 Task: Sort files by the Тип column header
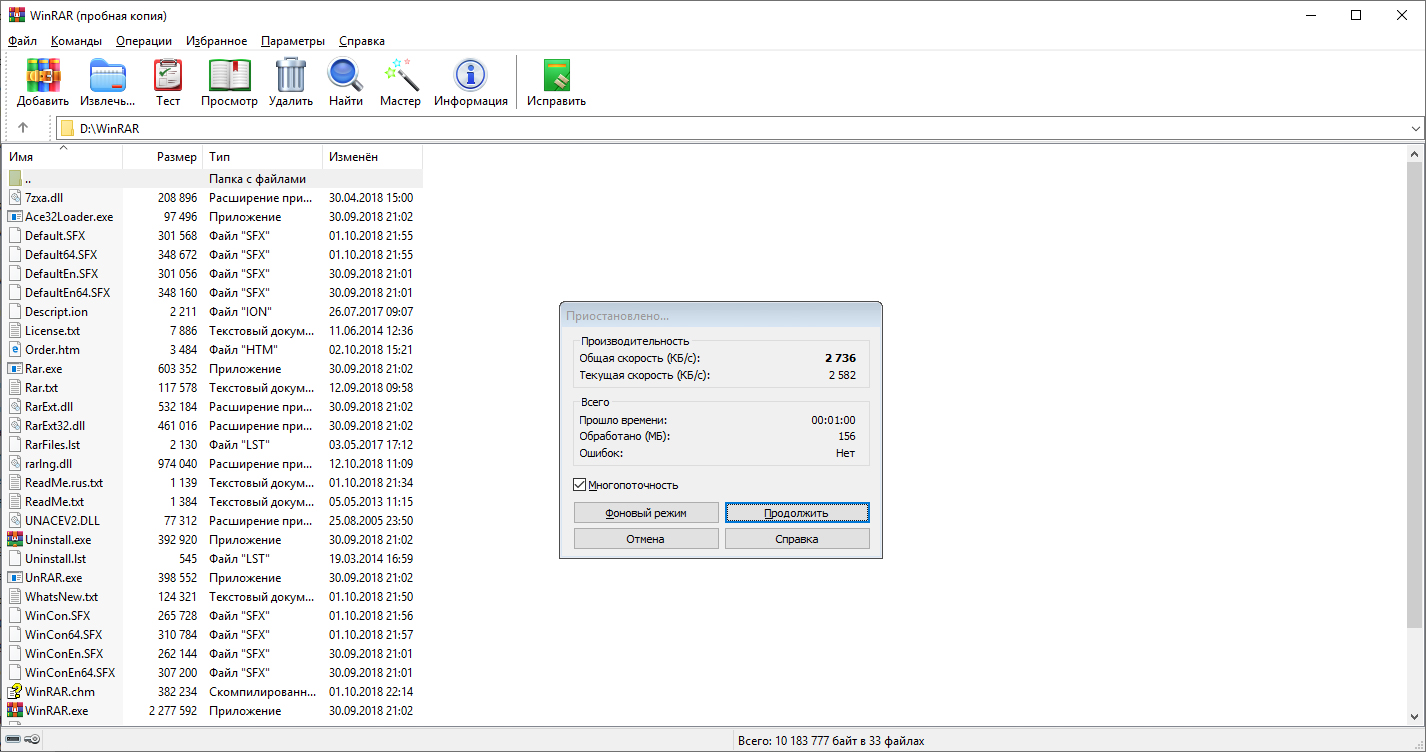click(263, 157)
